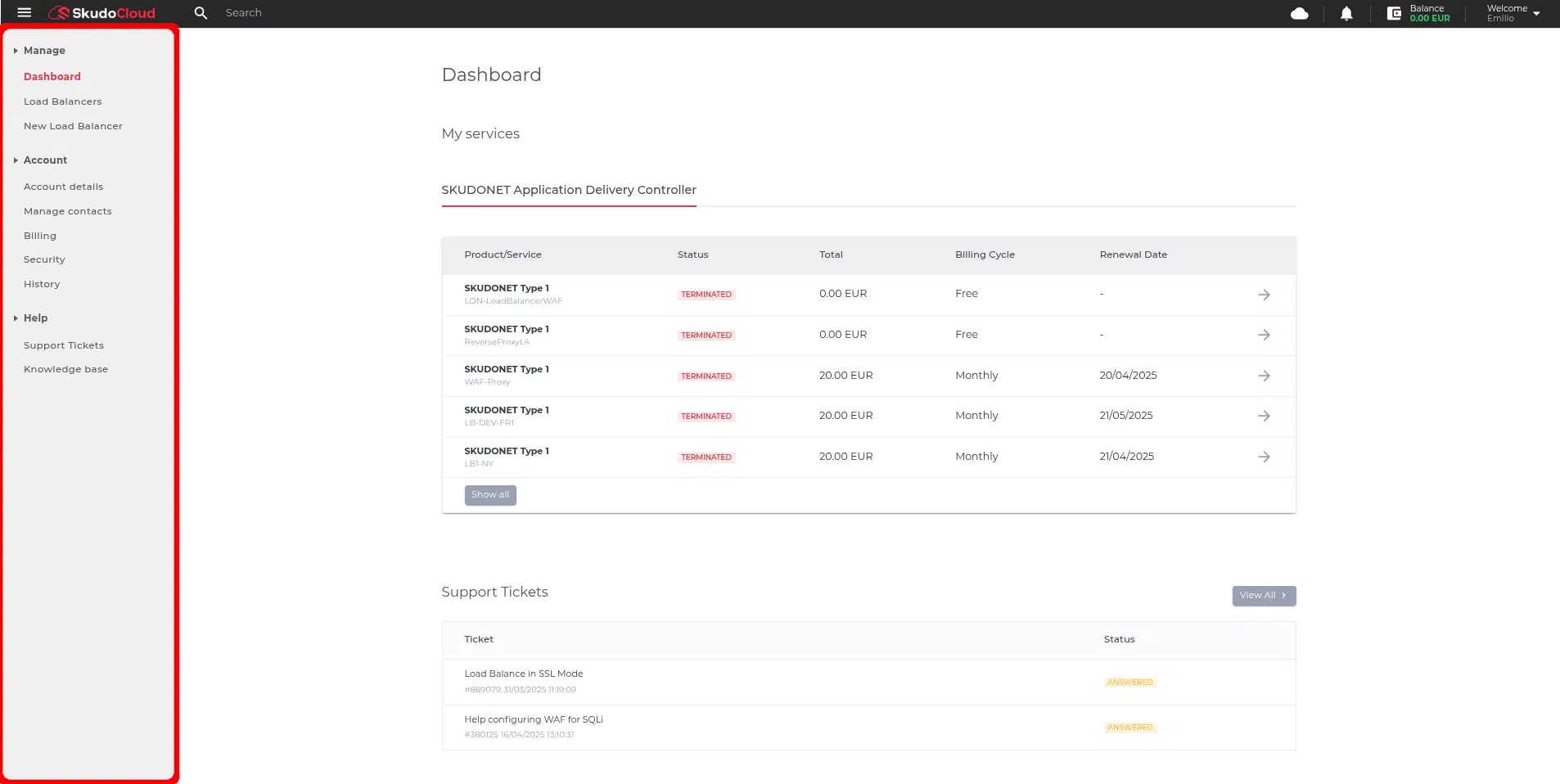Open ticket Help configuring WAF for SQLi
Image resolution: width=1560 pixels, height=784 pixels.
(x=534, y=720)
